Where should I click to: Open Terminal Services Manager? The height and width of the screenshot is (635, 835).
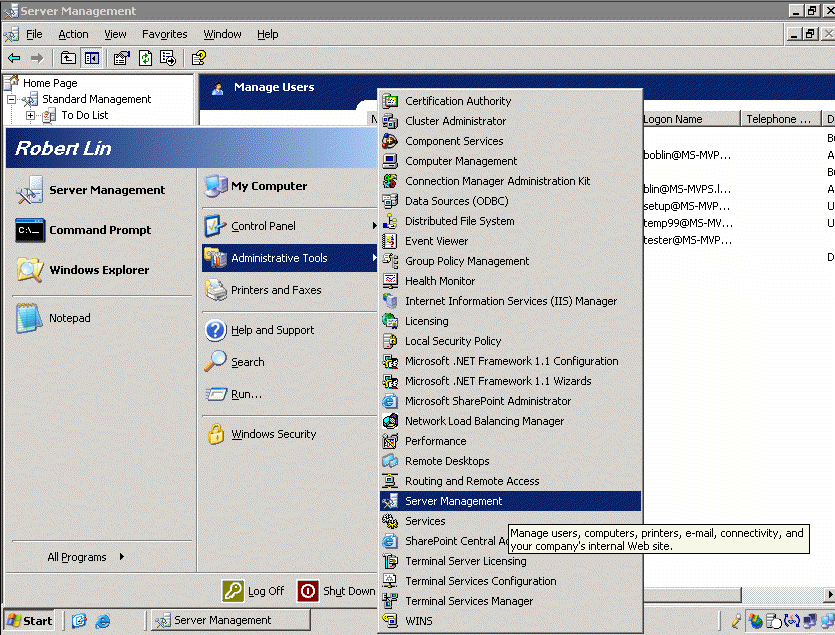pyautogui.click(x=510, y=601)
